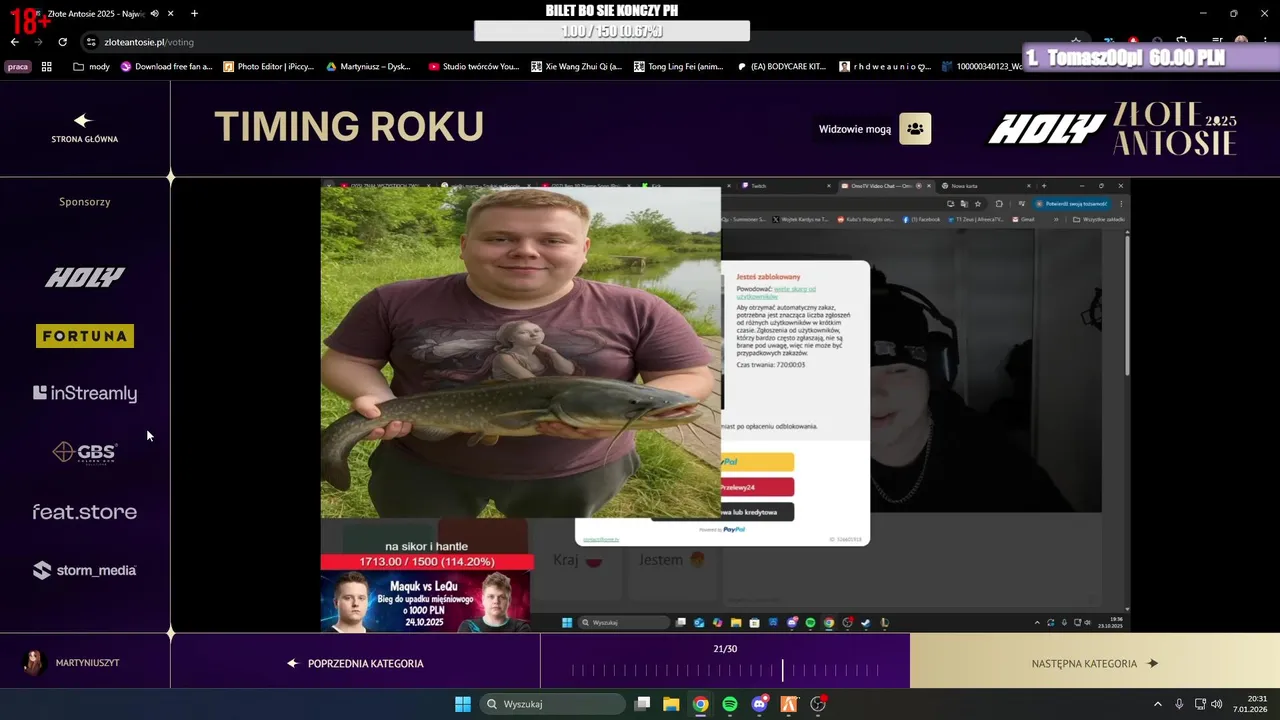Go to 'Następna kategoria'
The image size is (1280, 720).
pyautogui.click(x=1095, y=663)
